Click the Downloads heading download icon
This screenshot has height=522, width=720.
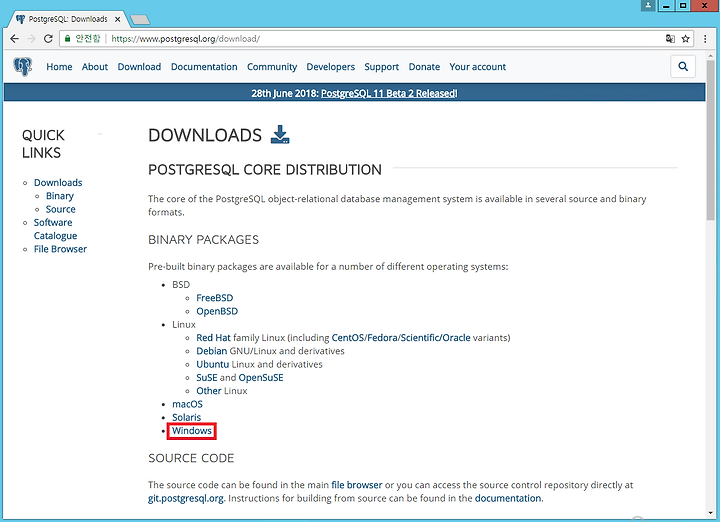pyautogui.click(x=280, y=135)
